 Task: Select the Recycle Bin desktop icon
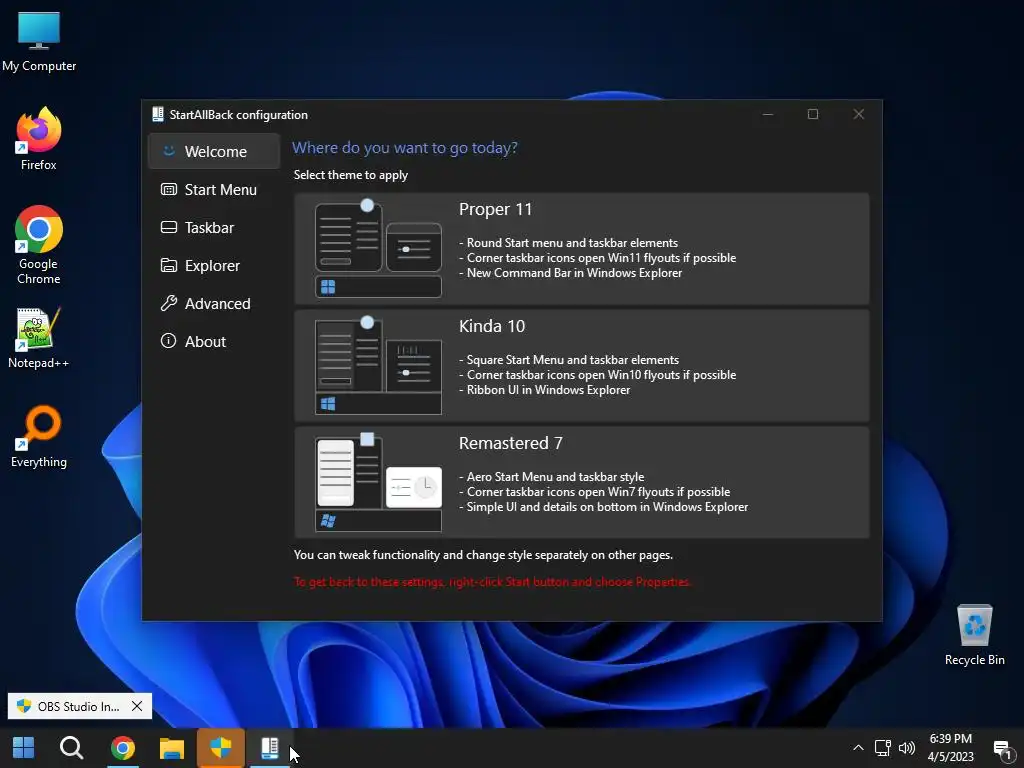point(974,635)
